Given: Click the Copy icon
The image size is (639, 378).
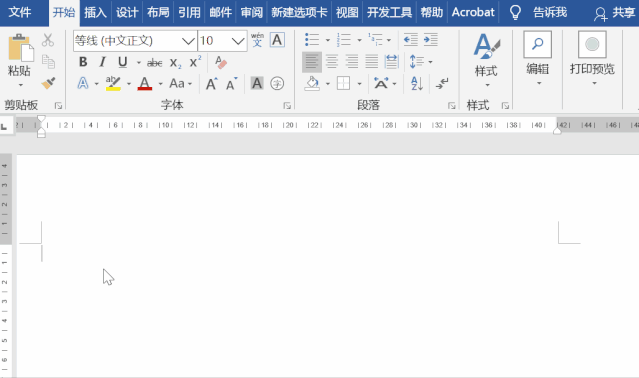Looking at the screenshot, I should 48,62.
